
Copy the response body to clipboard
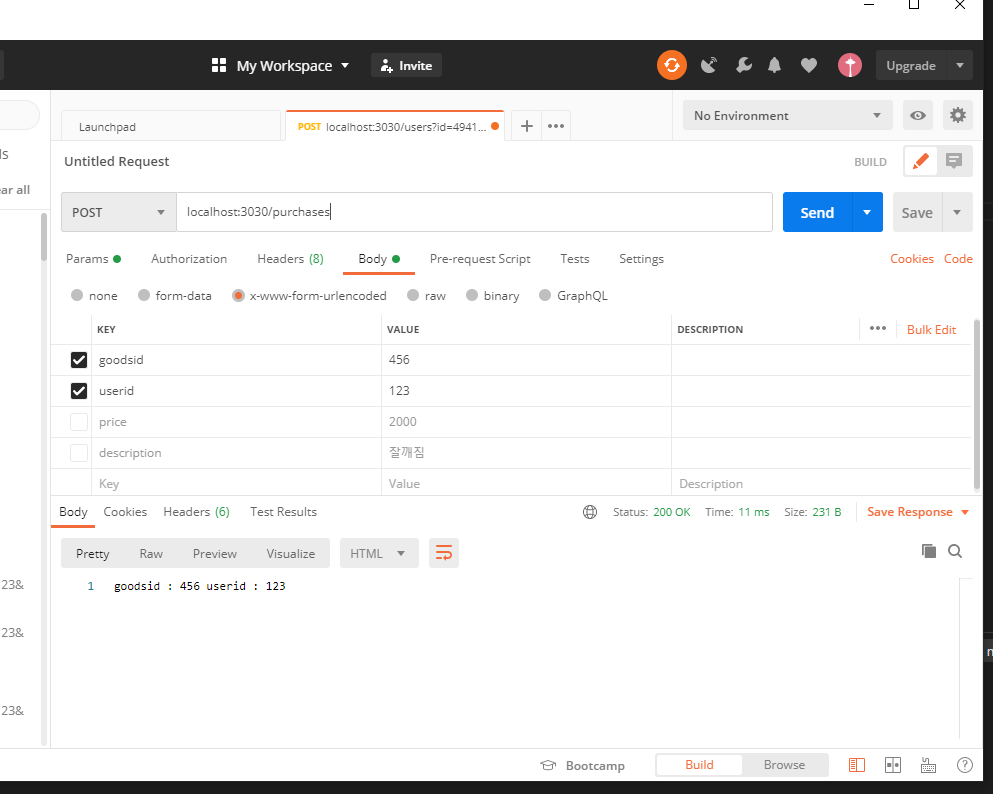tap(928, 551)
